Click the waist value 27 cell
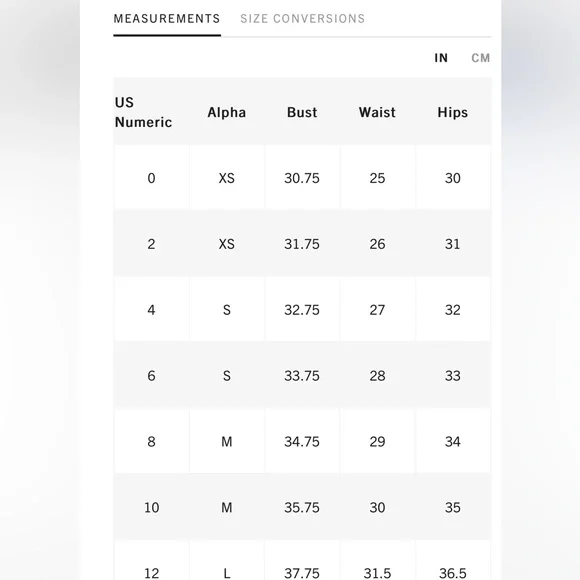Screen dimensions: 580x580 click(377, 310)
